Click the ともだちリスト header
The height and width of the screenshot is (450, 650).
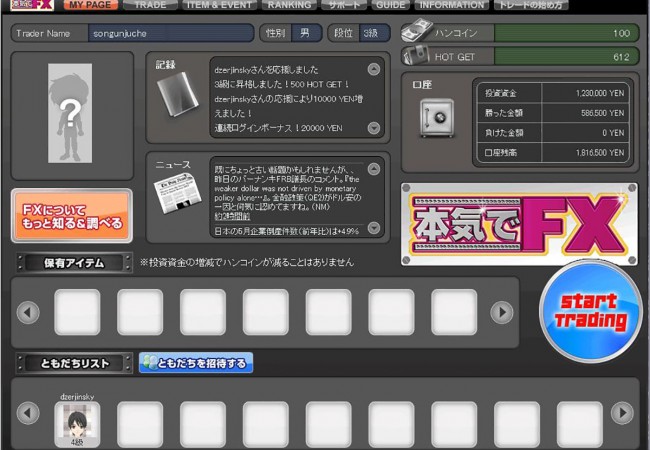[x=74, y=363]
